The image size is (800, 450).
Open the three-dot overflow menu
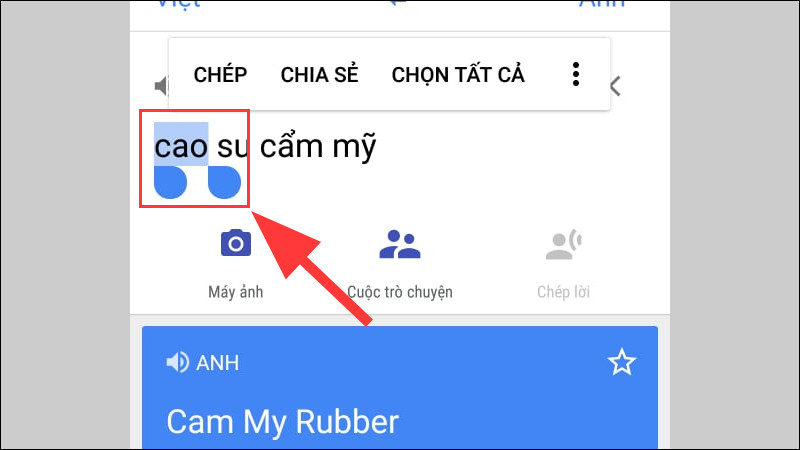click(x=576, y=74)
